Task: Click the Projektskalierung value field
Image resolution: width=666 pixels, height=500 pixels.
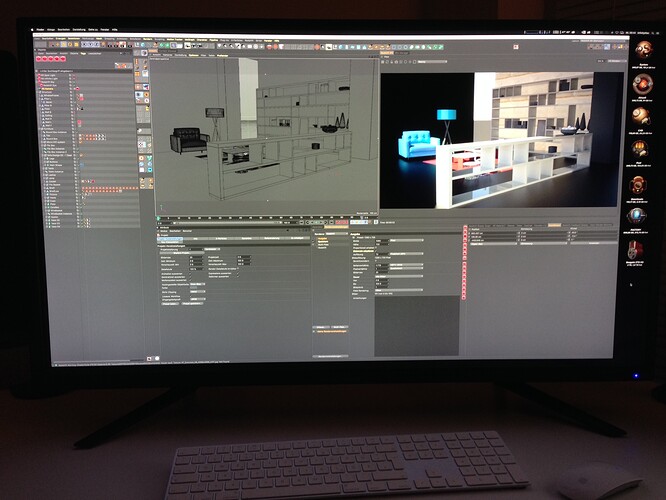Action: tap(196, 249)
